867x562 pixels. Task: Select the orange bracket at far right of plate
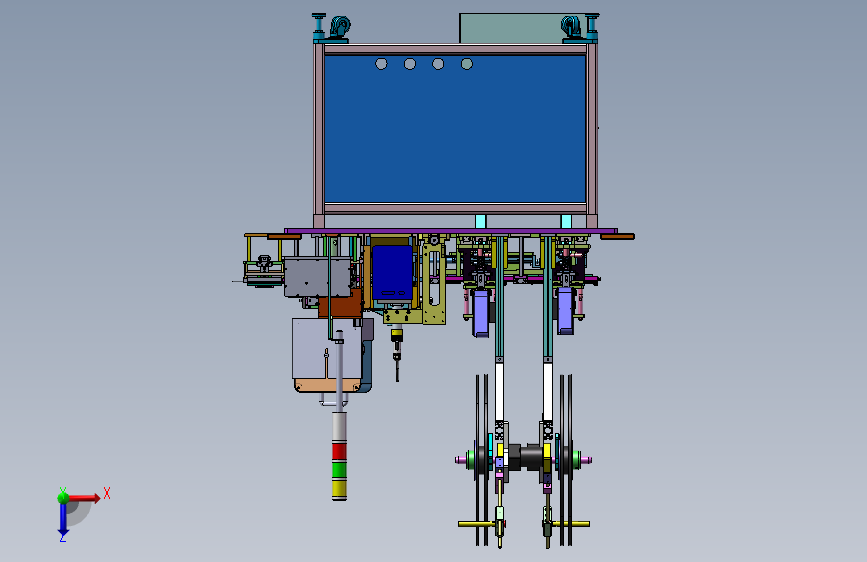tap(617, 237)
